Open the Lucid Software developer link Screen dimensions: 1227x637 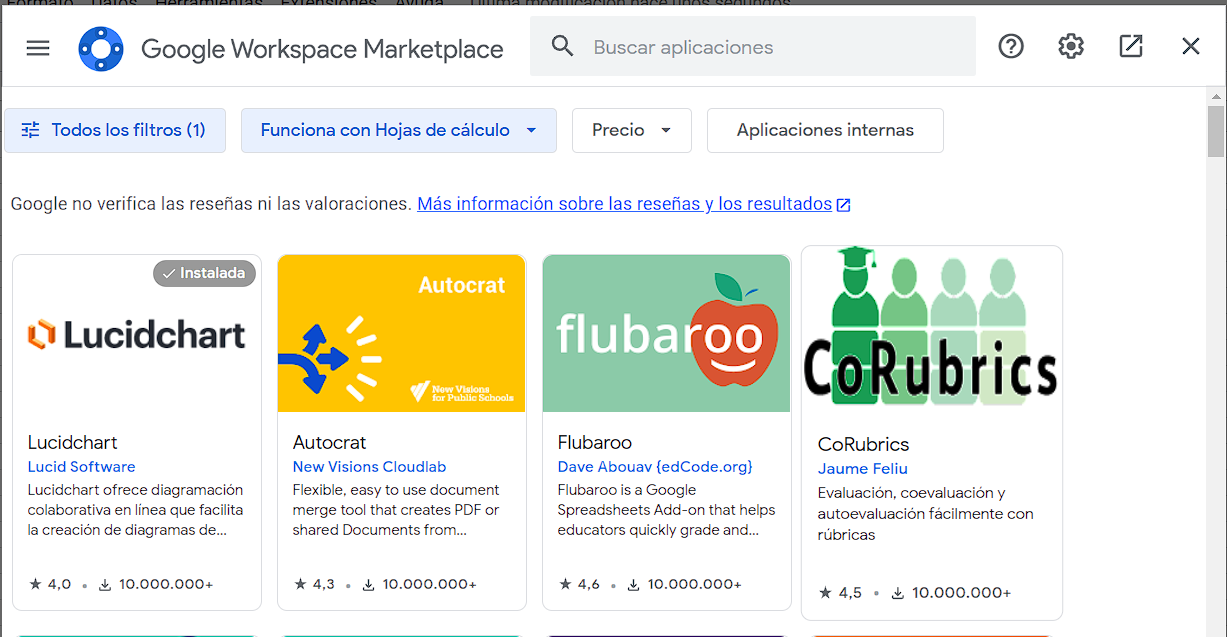(81, 467)
